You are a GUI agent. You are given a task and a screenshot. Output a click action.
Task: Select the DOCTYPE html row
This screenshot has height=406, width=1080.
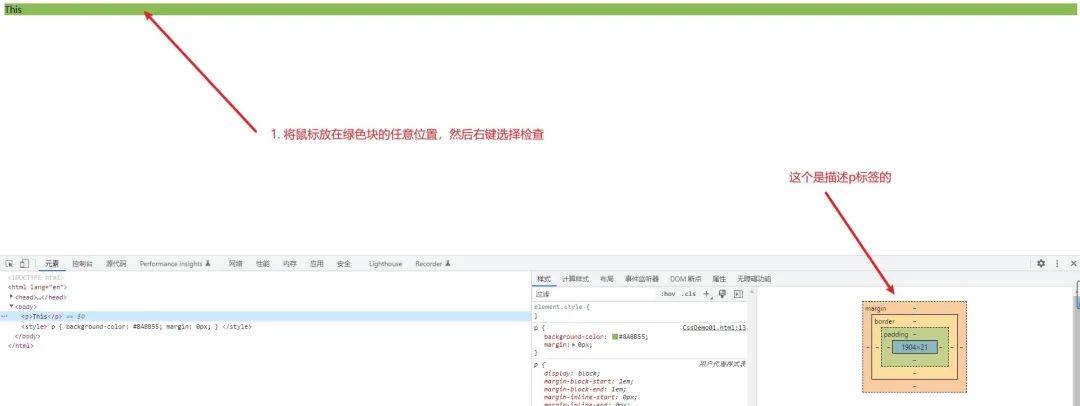click(265, 277)
